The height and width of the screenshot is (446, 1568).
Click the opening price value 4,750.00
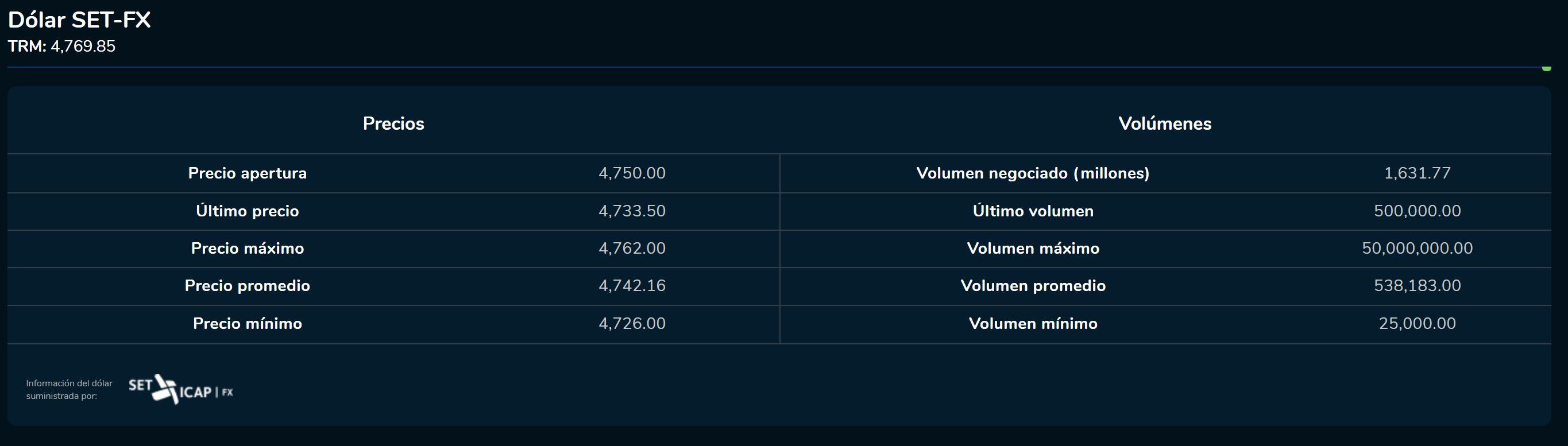point(632,173)
